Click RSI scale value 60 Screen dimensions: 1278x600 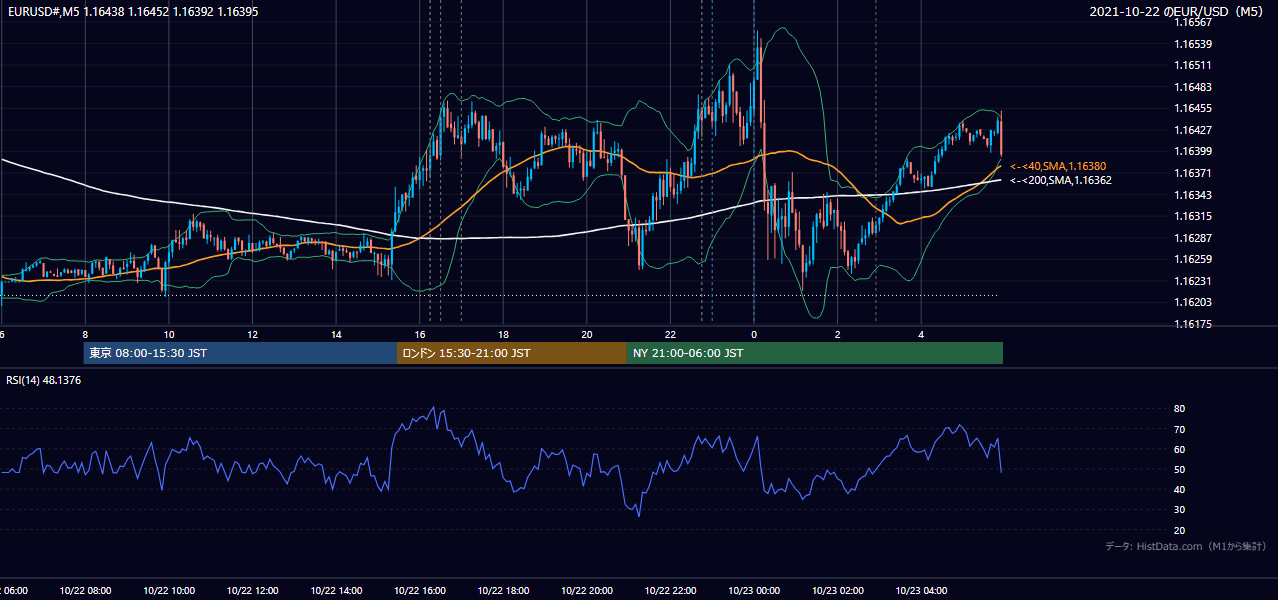coord(1179,449)
